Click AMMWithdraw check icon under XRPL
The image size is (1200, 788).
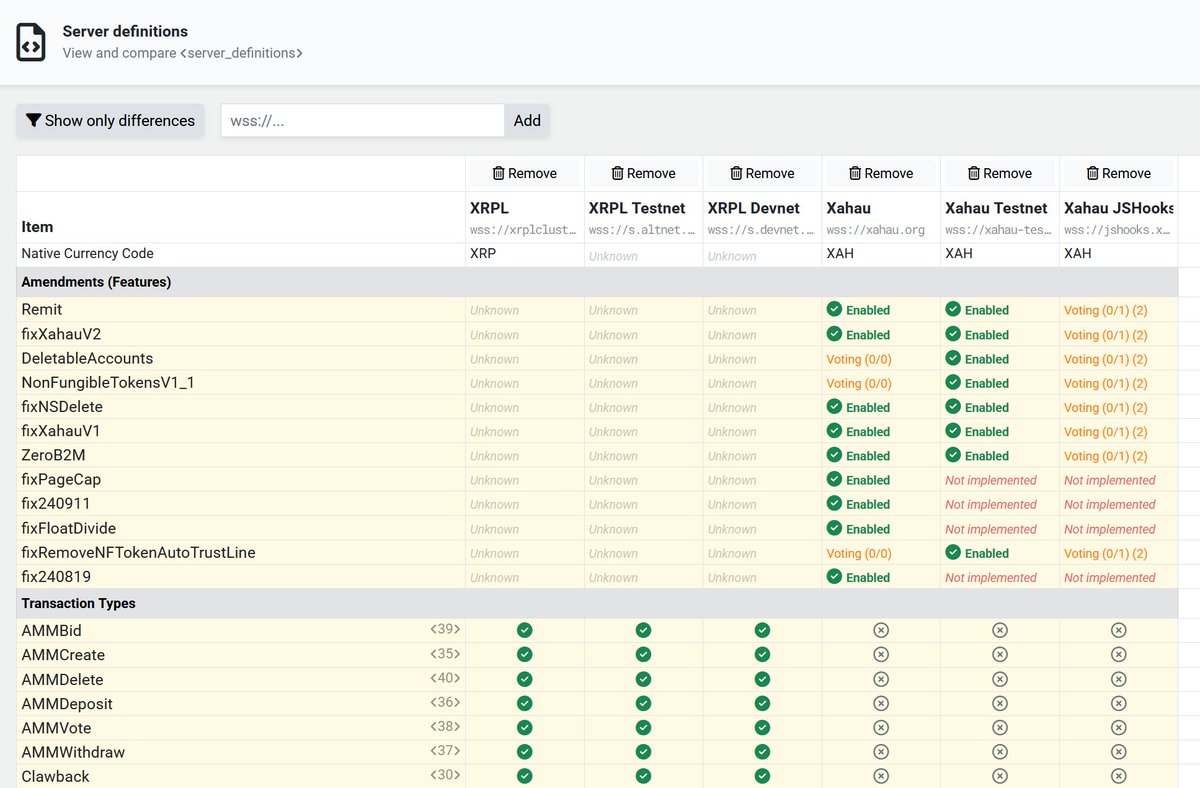pos(524,752)
